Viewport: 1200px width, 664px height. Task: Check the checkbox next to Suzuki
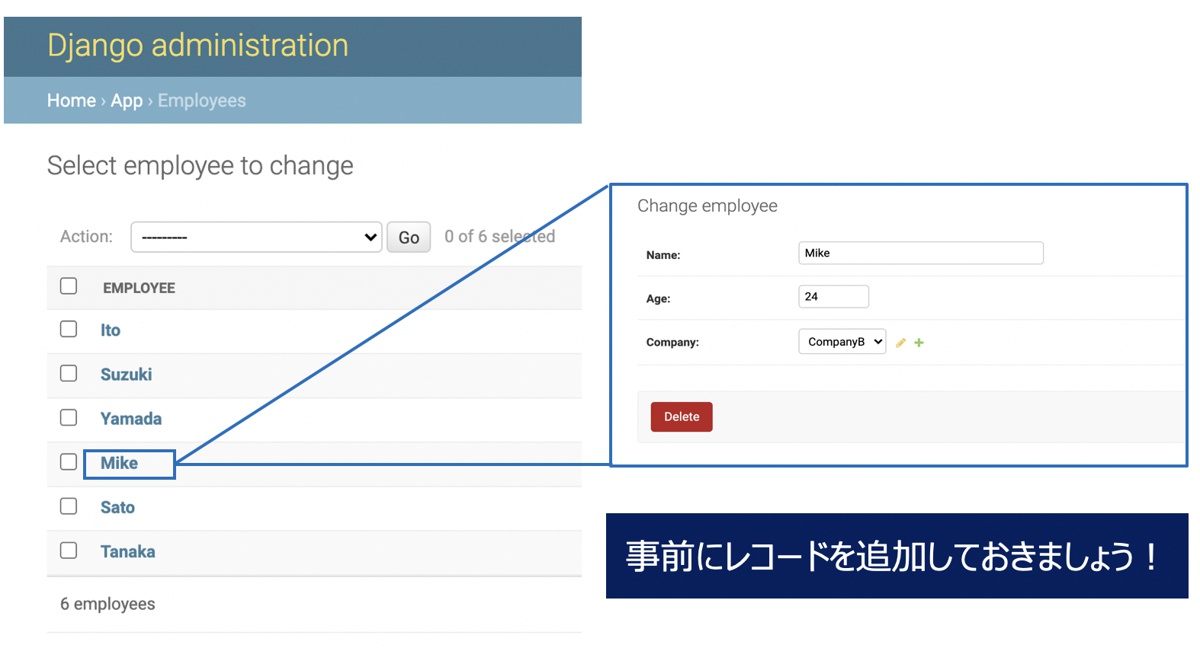(x=68, y=373)
